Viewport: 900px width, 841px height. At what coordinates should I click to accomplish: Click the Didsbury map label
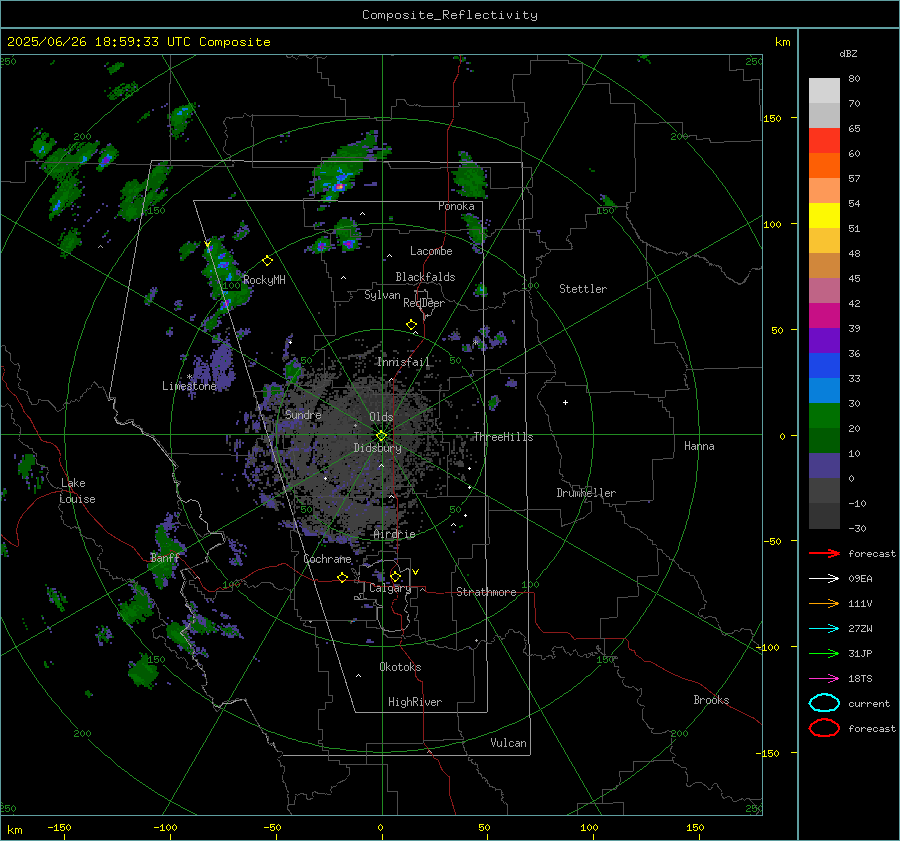click(377, 448)
